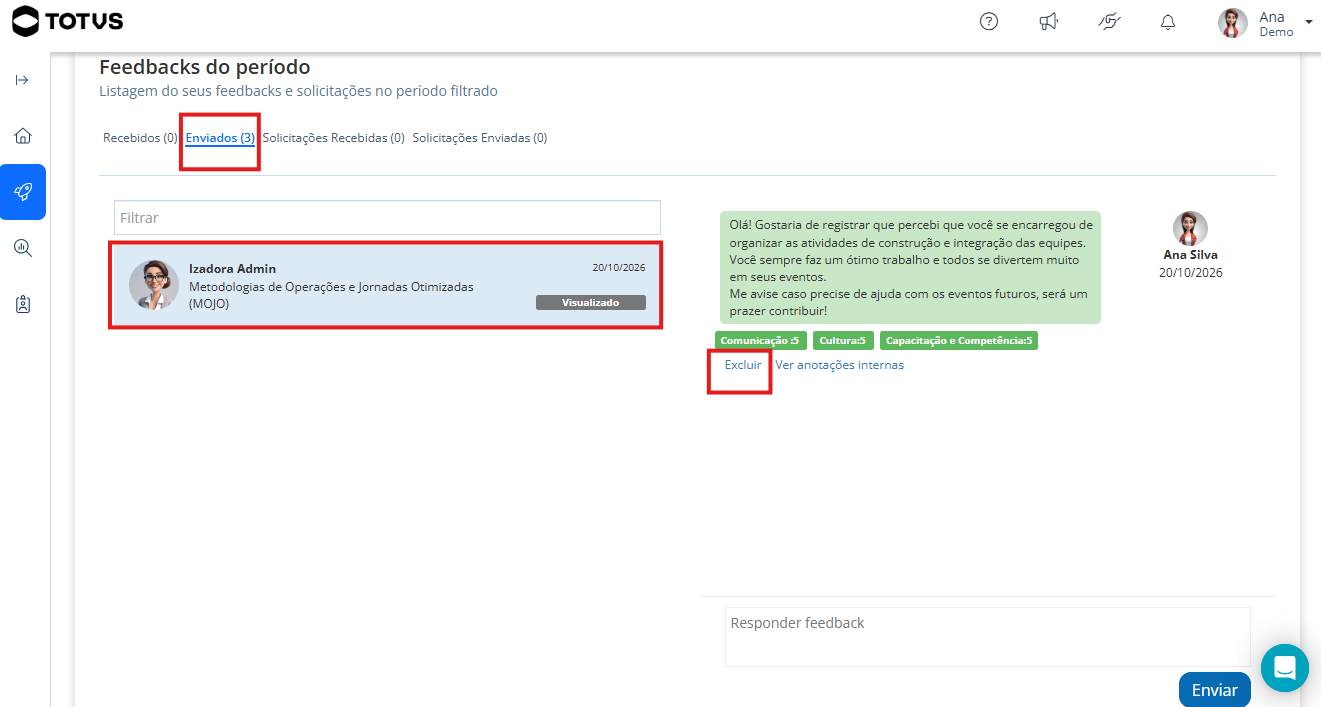
Task: Click the green feedback message bubble
Action: pos(910,267)
